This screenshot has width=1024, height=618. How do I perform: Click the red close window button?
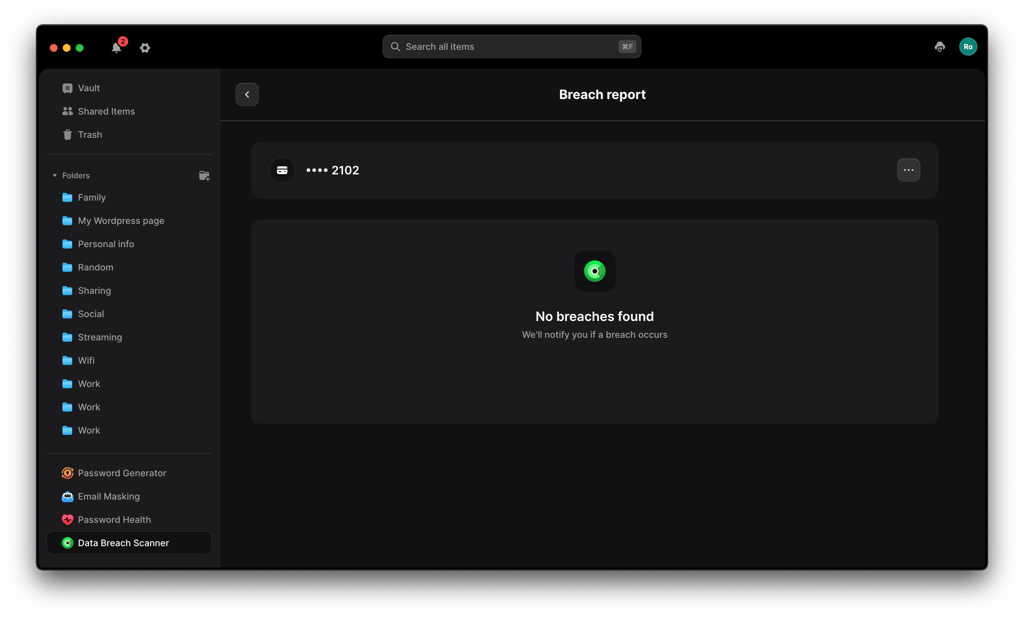tap(54, 48)
